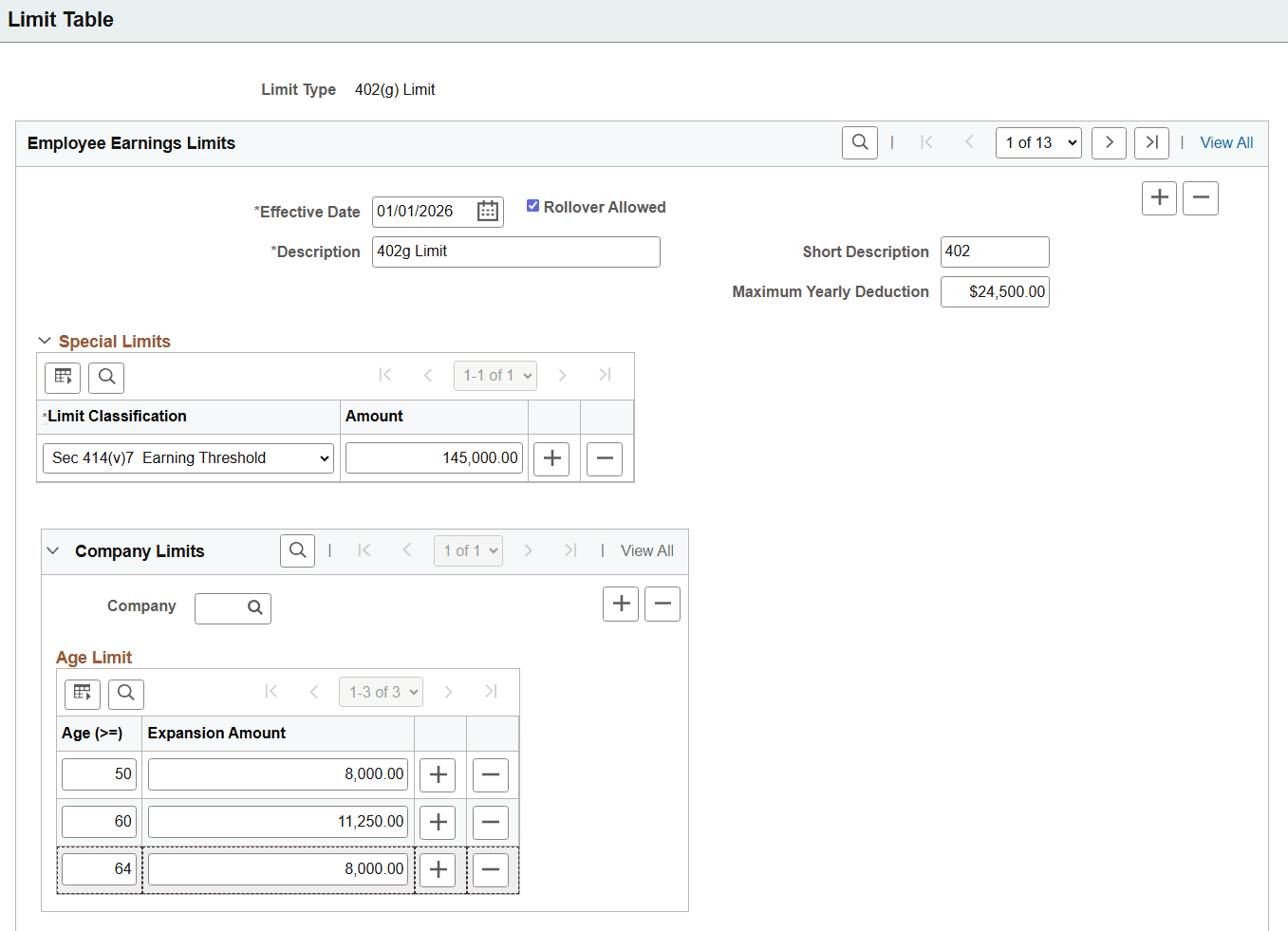The width and height of the screenshot is (1288, 931).
Task: Search within the Special Limits grid
Action: 106,377
